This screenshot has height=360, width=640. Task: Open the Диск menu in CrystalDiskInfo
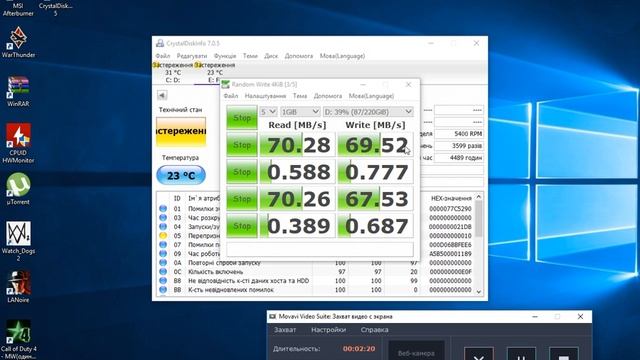coord(271,56)
